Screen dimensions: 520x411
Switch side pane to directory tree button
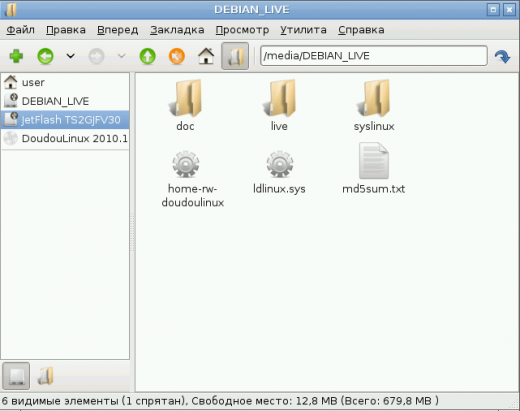coord(45,376)
